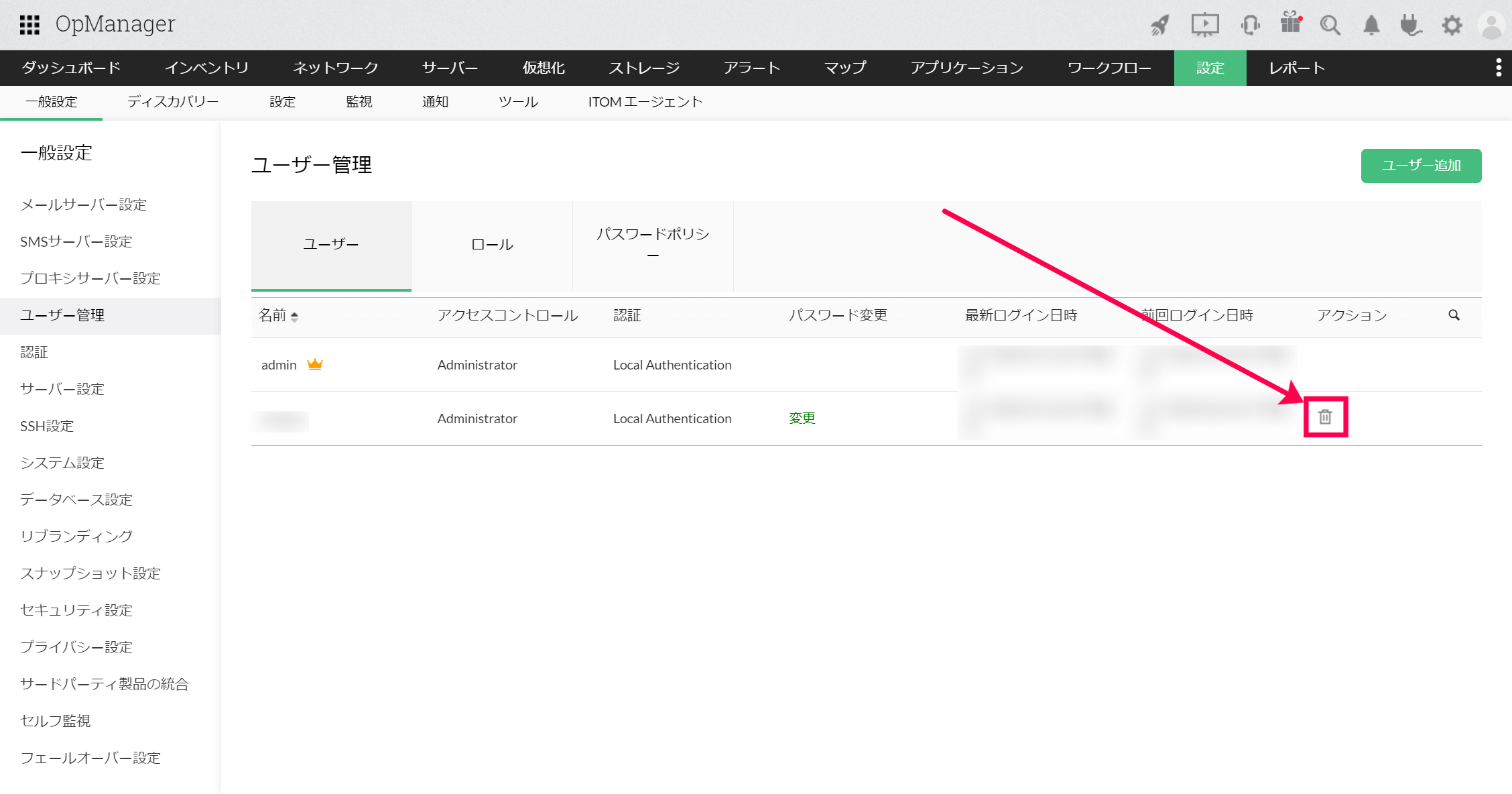Open the パスワードポリシー tab

point(653,244)
